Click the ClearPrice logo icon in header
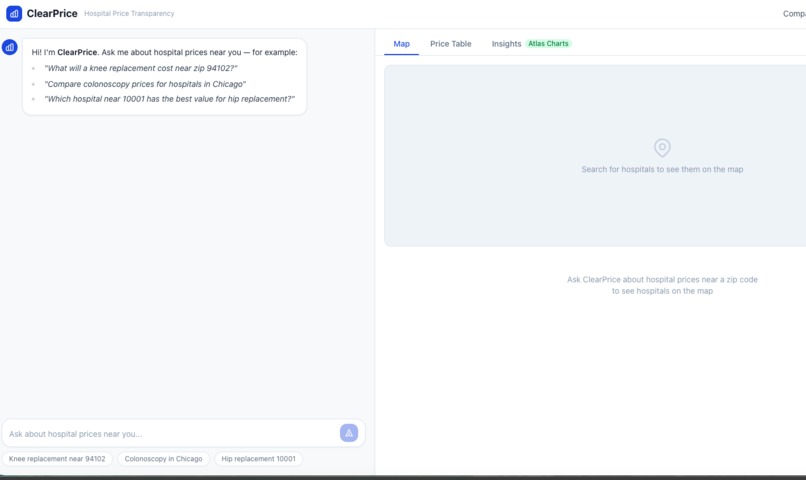The width and height of the screenshot is (806, 480). (x=14, y=13)
